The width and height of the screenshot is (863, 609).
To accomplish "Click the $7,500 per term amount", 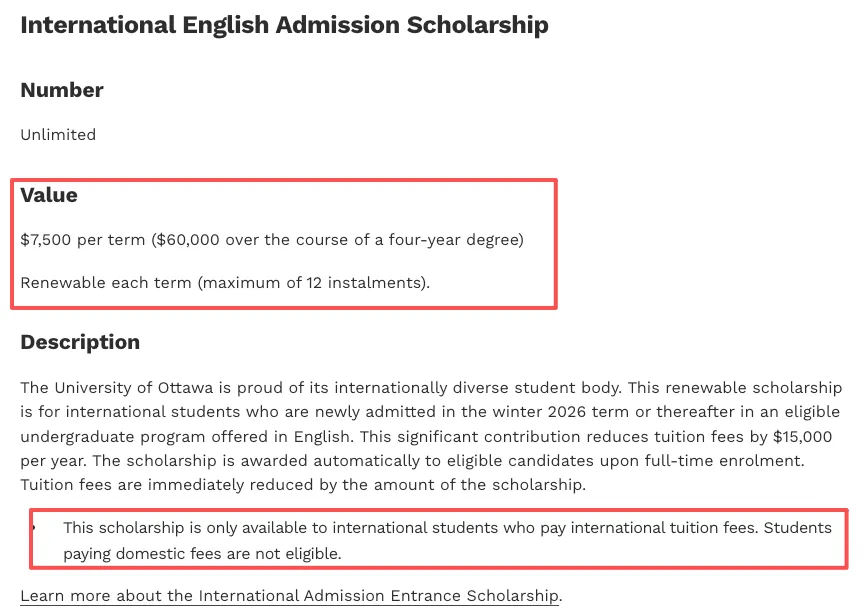I will (83, 240).
